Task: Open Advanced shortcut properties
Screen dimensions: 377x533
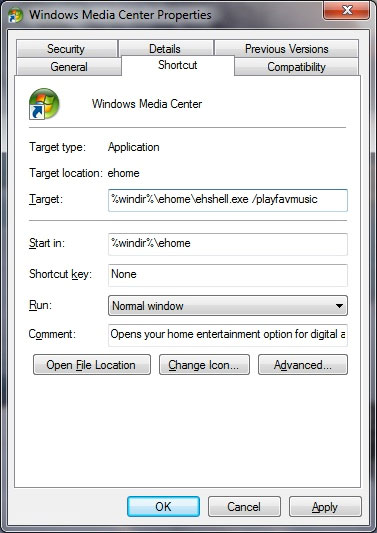Action: [x=303, y=365]
